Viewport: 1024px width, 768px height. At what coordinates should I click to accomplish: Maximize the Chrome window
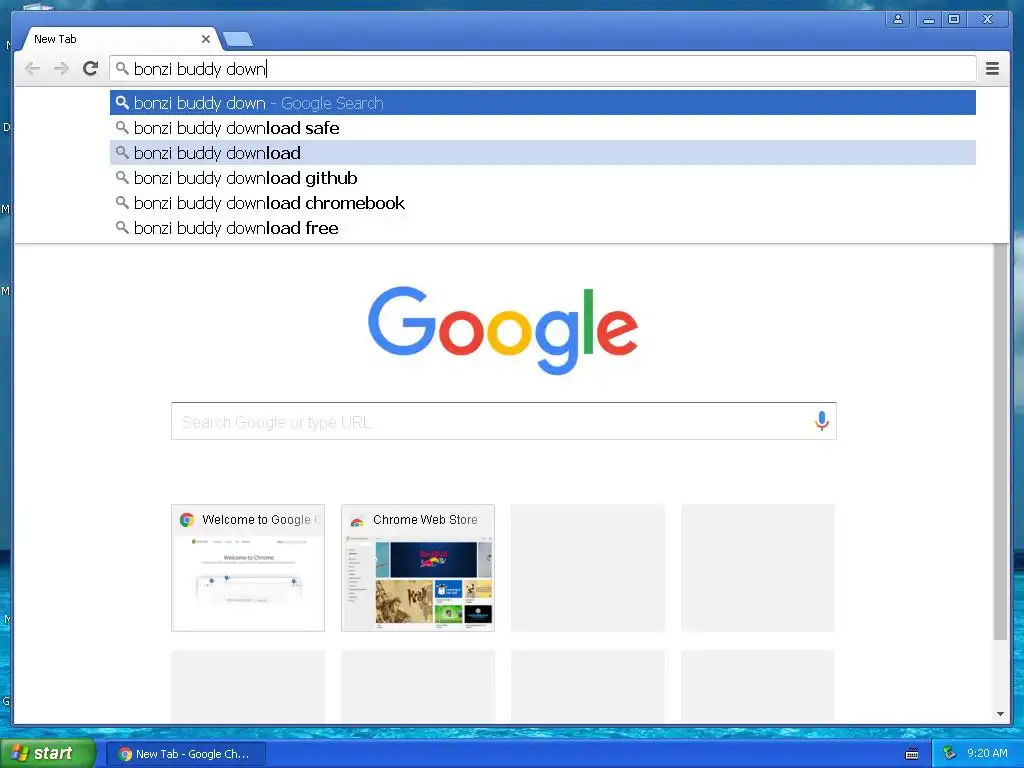click(x=954, y=20)
